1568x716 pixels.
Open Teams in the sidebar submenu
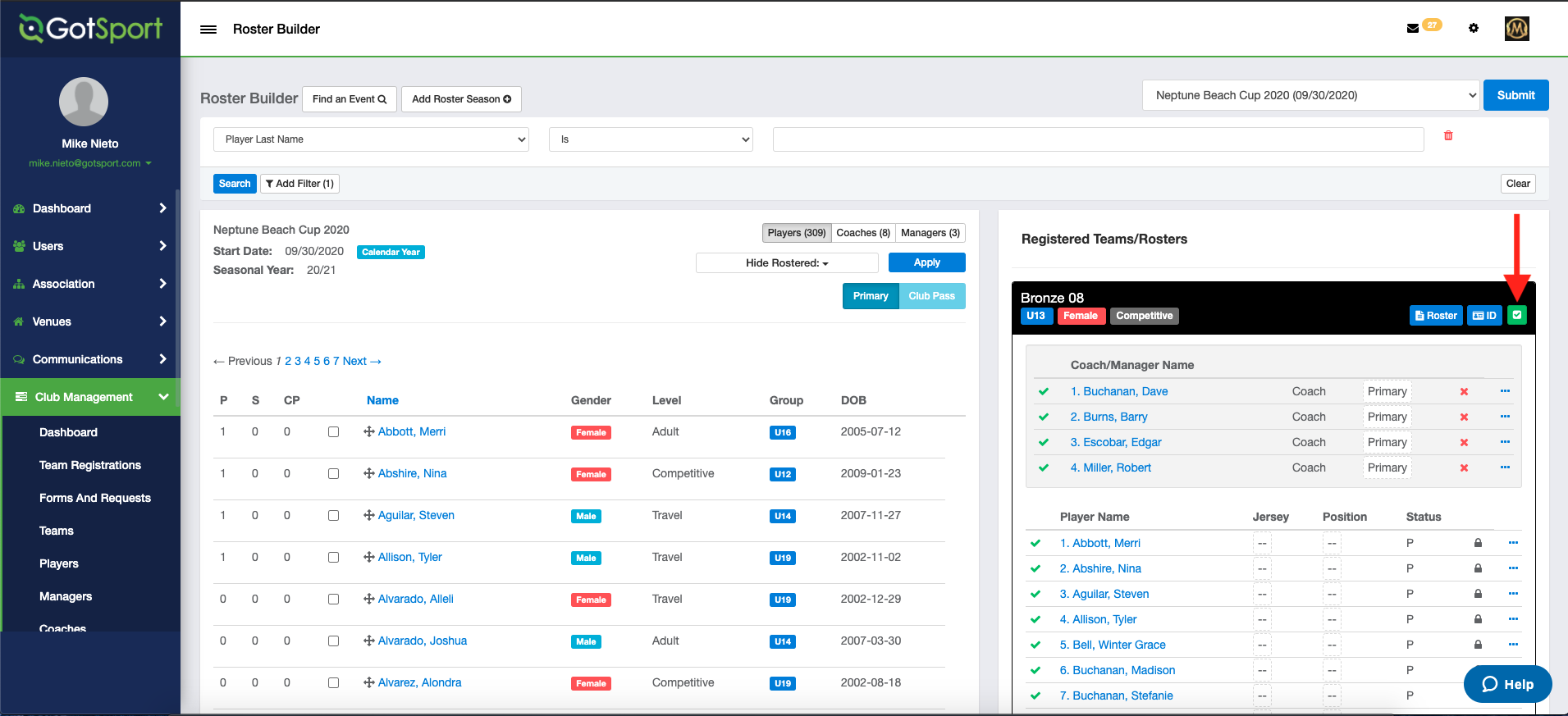tap(57, 531)
